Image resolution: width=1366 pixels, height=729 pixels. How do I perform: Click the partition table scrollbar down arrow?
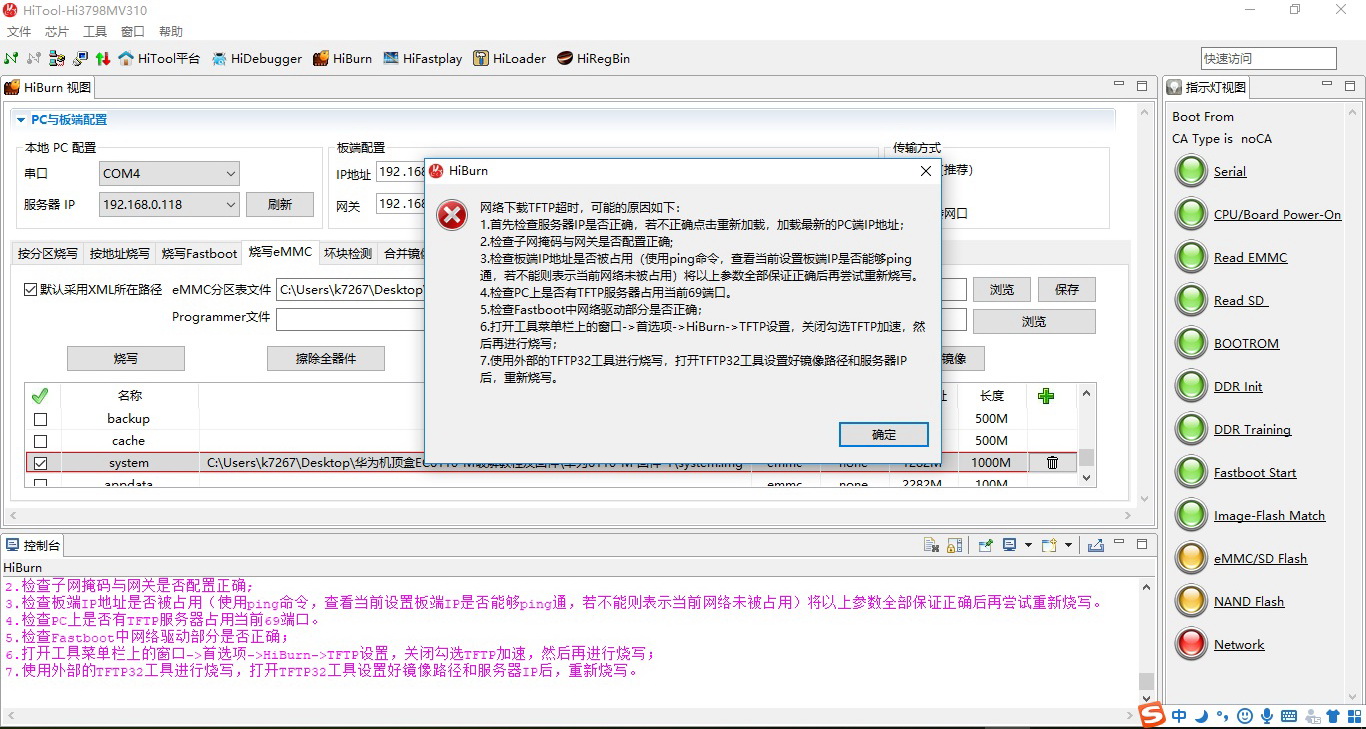click(x=1087, y=478)
